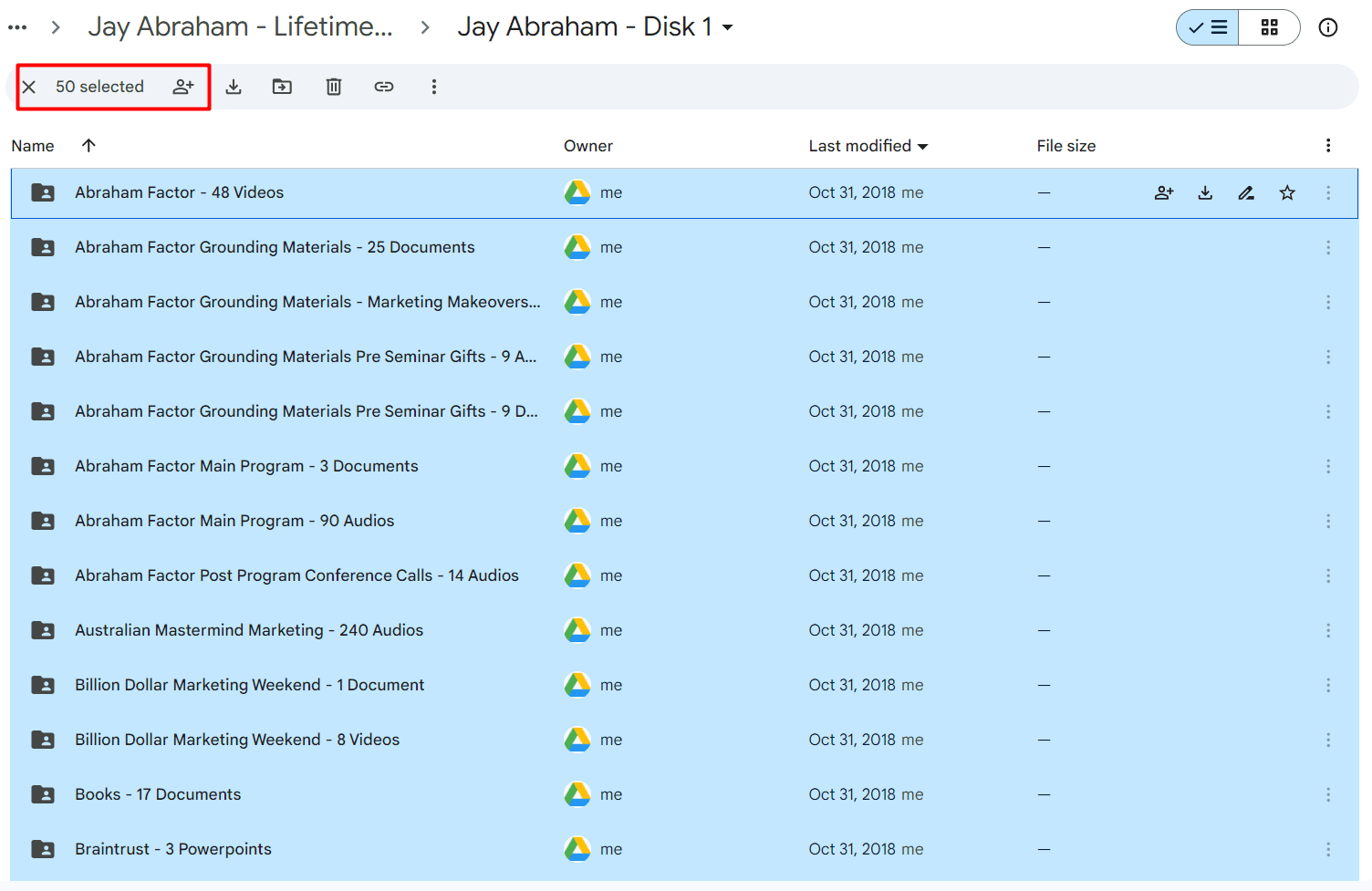
Task: Click the Owner column header
Action: (x=588, y=146)
